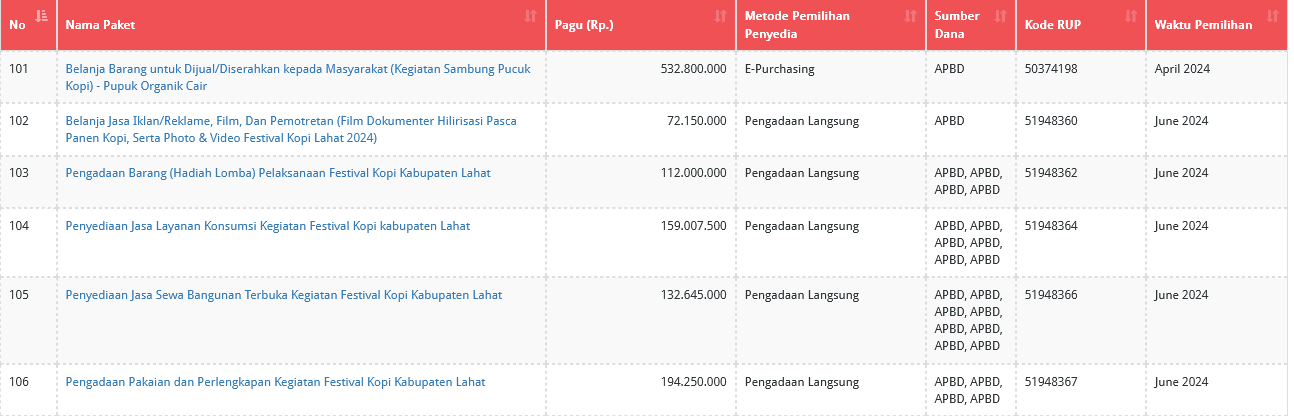Open Penyediaan Jasa Layanan Konsumsi link
Image resolution: width=1294 pixels, height=416 pixels.
268,226
